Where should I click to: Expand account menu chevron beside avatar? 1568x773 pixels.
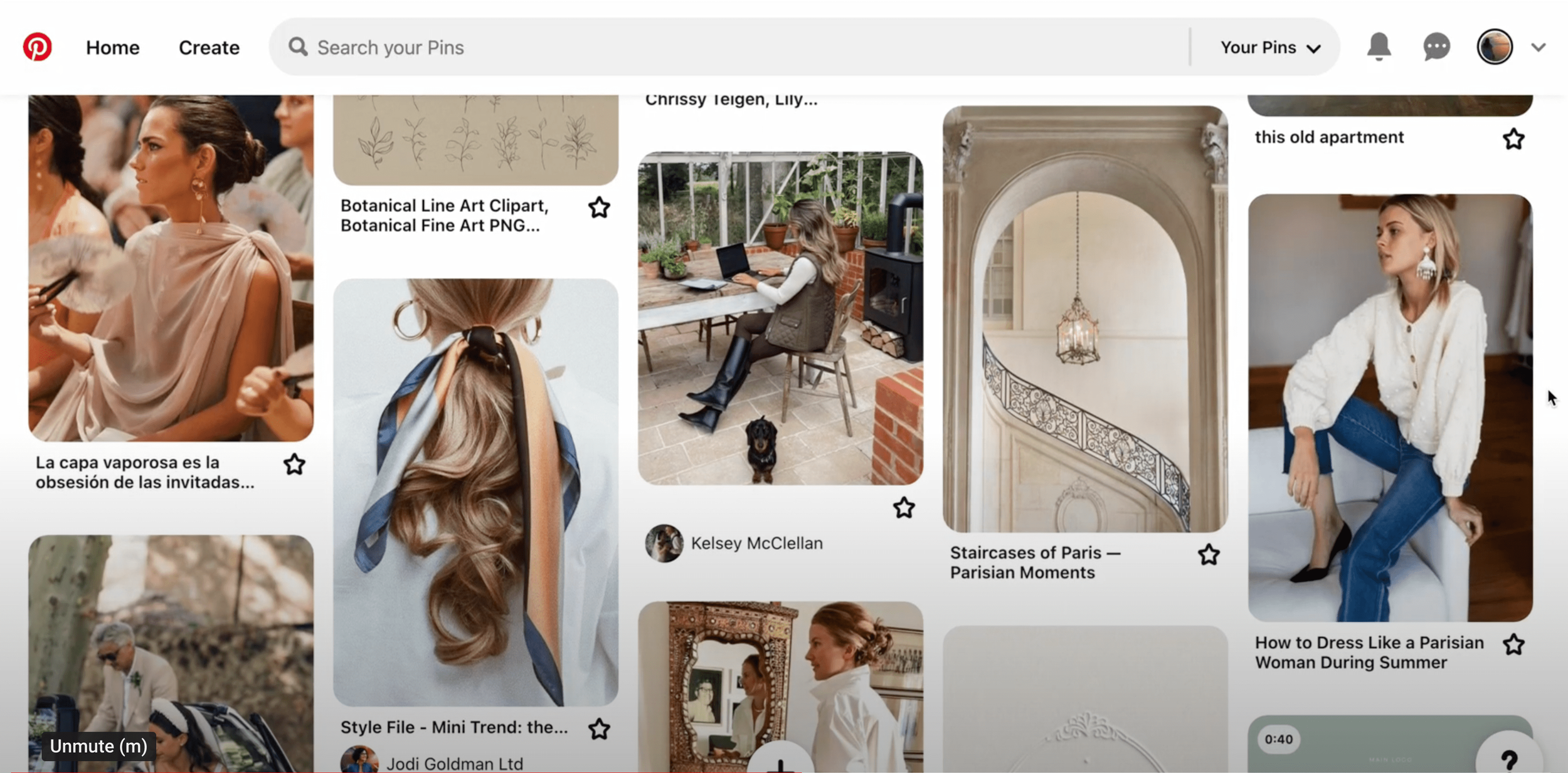[1538, 47]
